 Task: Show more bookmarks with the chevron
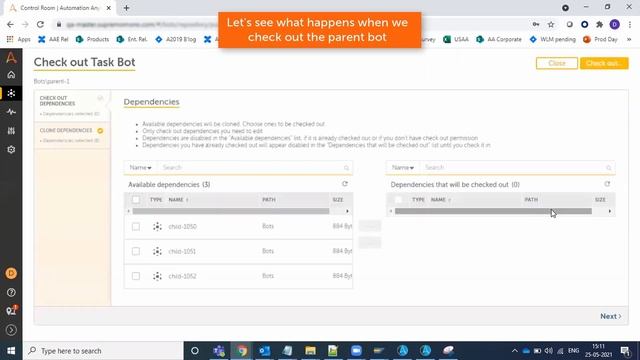click(x=629, y=40)
